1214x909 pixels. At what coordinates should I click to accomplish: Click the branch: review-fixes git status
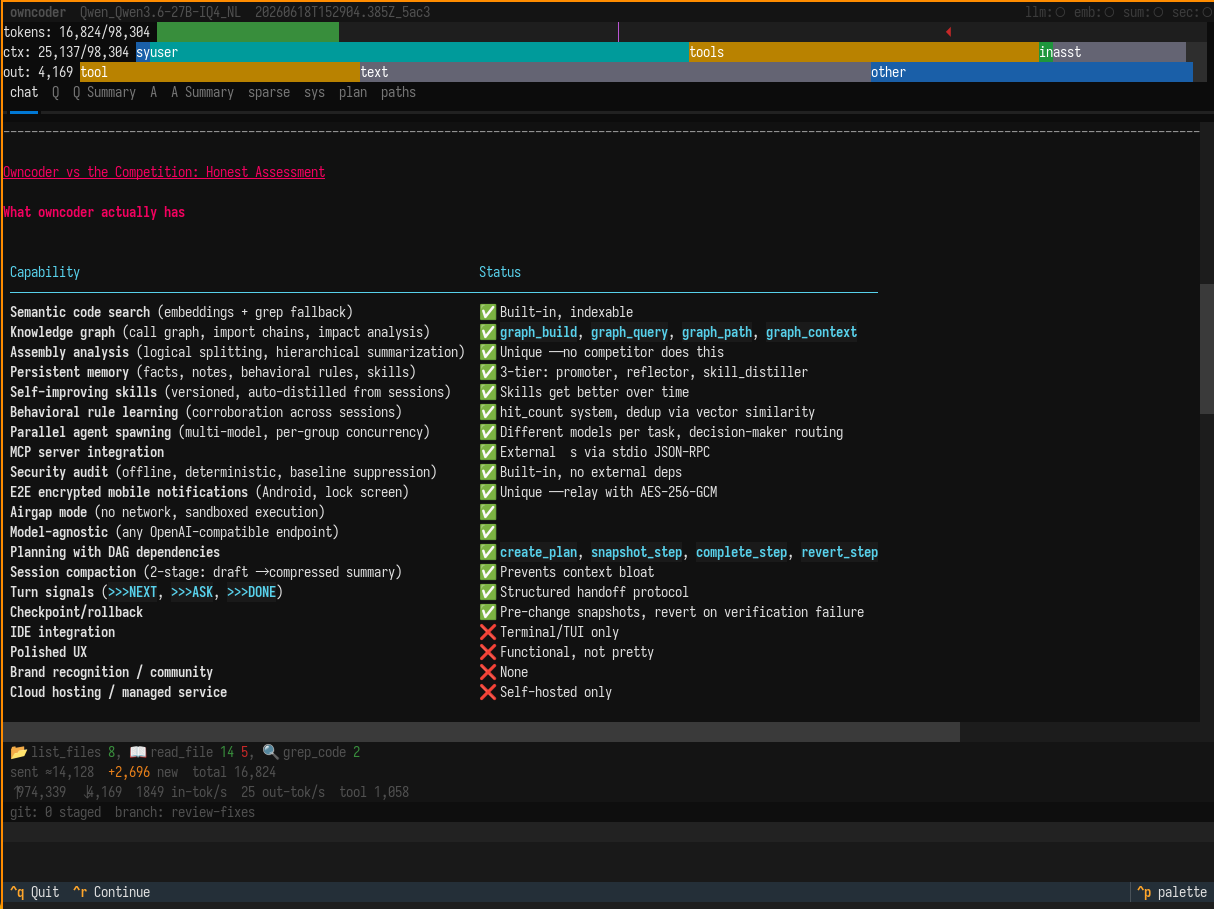[x=185, y=812]
